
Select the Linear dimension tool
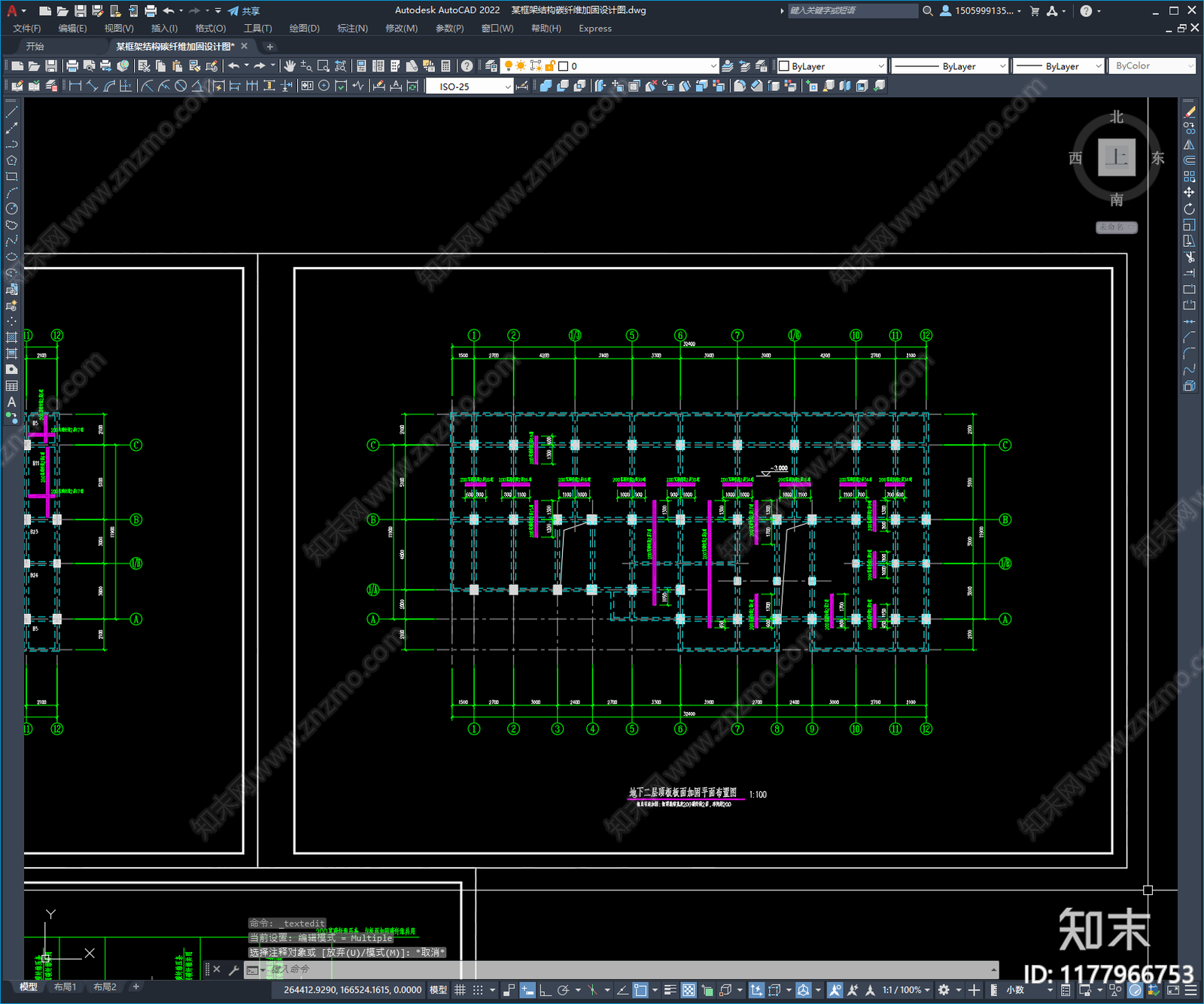(x=75, y=86)
